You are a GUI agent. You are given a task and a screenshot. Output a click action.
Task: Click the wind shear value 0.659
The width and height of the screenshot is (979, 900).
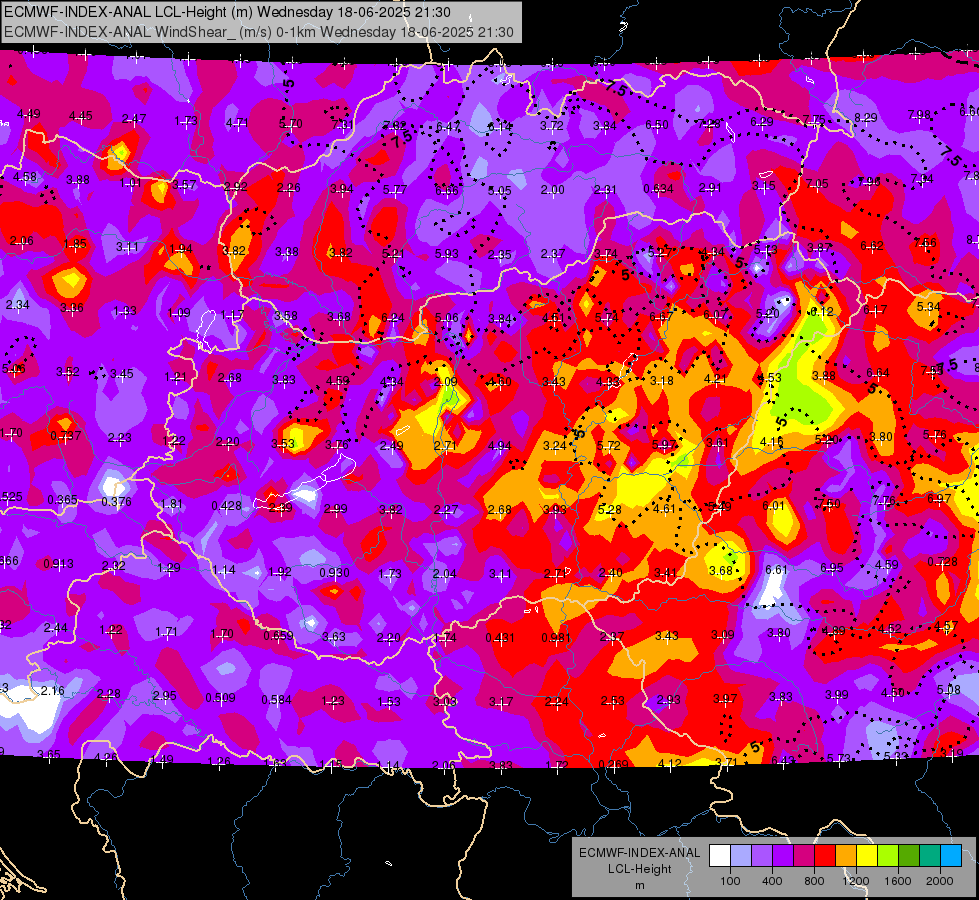click(278, 636)
